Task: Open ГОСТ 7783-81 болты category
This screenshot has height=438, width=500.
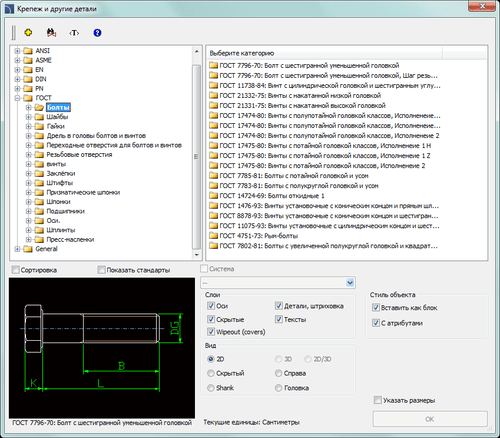Action: [294, 186]
